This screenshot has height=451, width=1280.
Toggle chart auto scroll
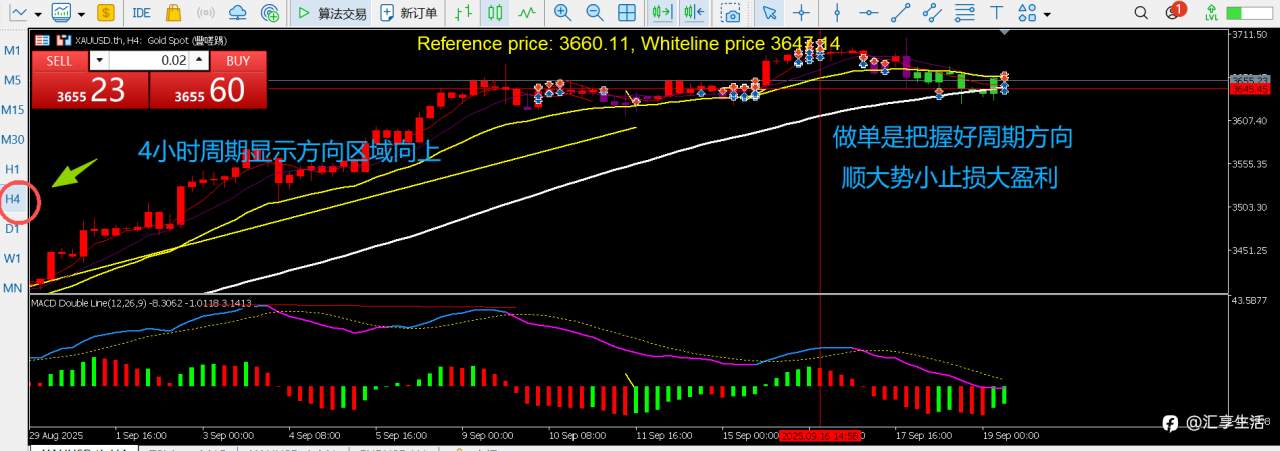(662, 13)
